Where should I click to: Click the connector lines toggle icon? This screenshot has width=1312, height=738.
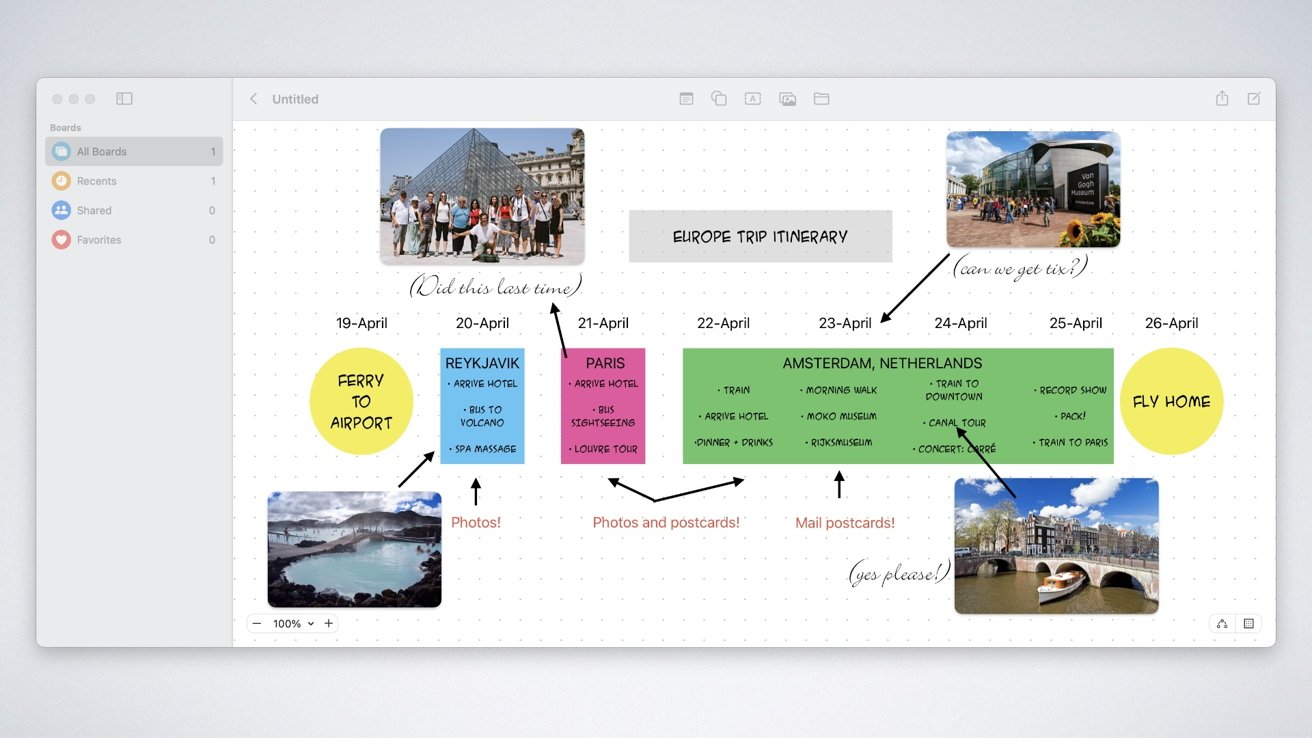pos(1222,624)
